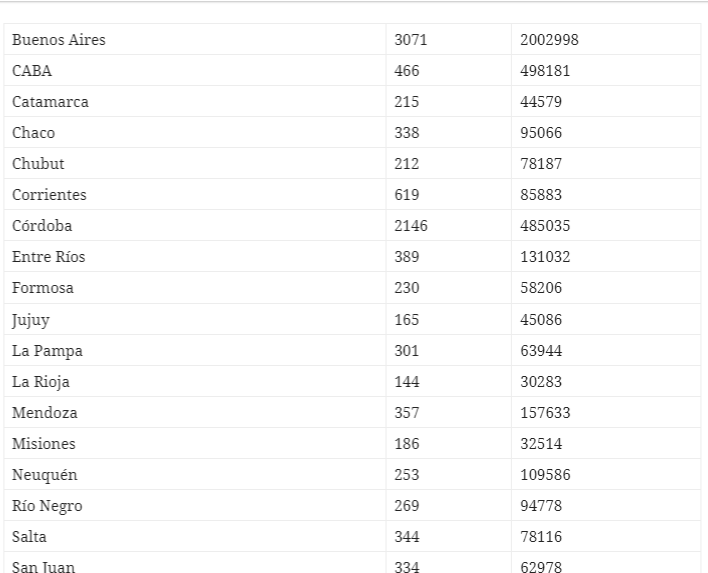Select the Corrientes province cell
Viewport: 708px width, 573px height.
(x=49, y=195)
